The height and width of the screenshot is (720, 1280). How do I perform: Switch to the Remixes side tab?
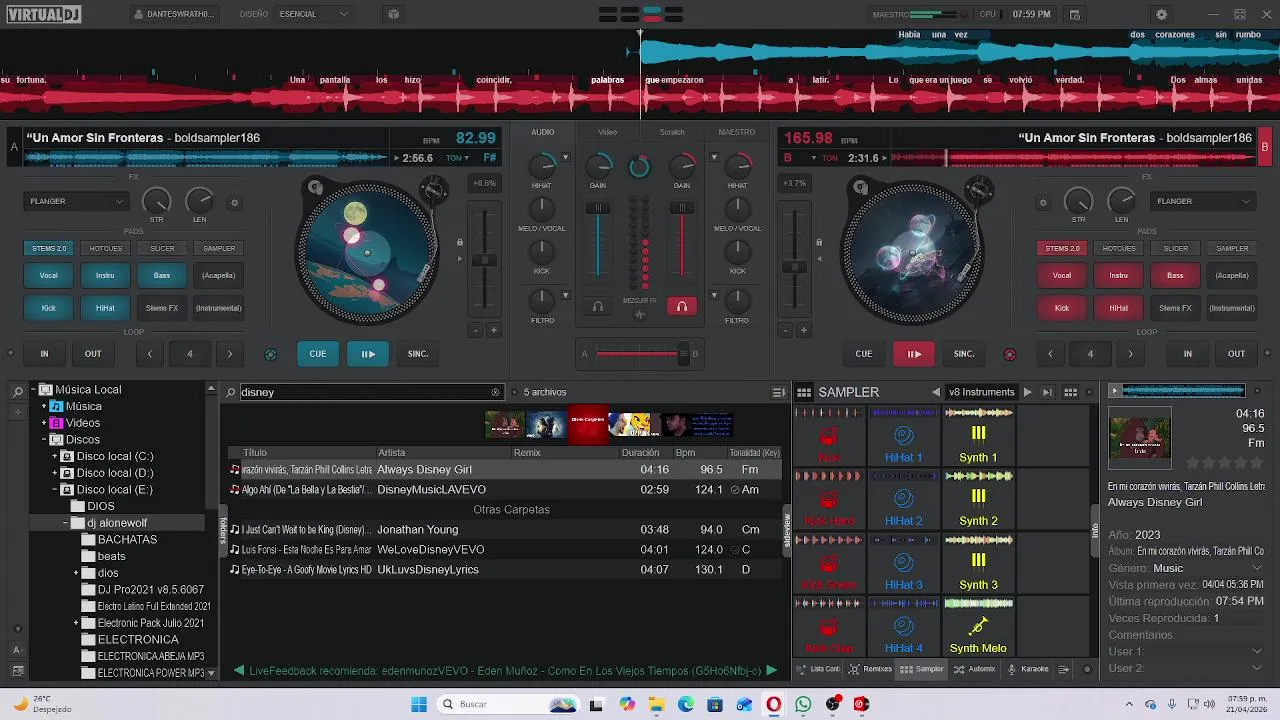[x=870, y=669]
